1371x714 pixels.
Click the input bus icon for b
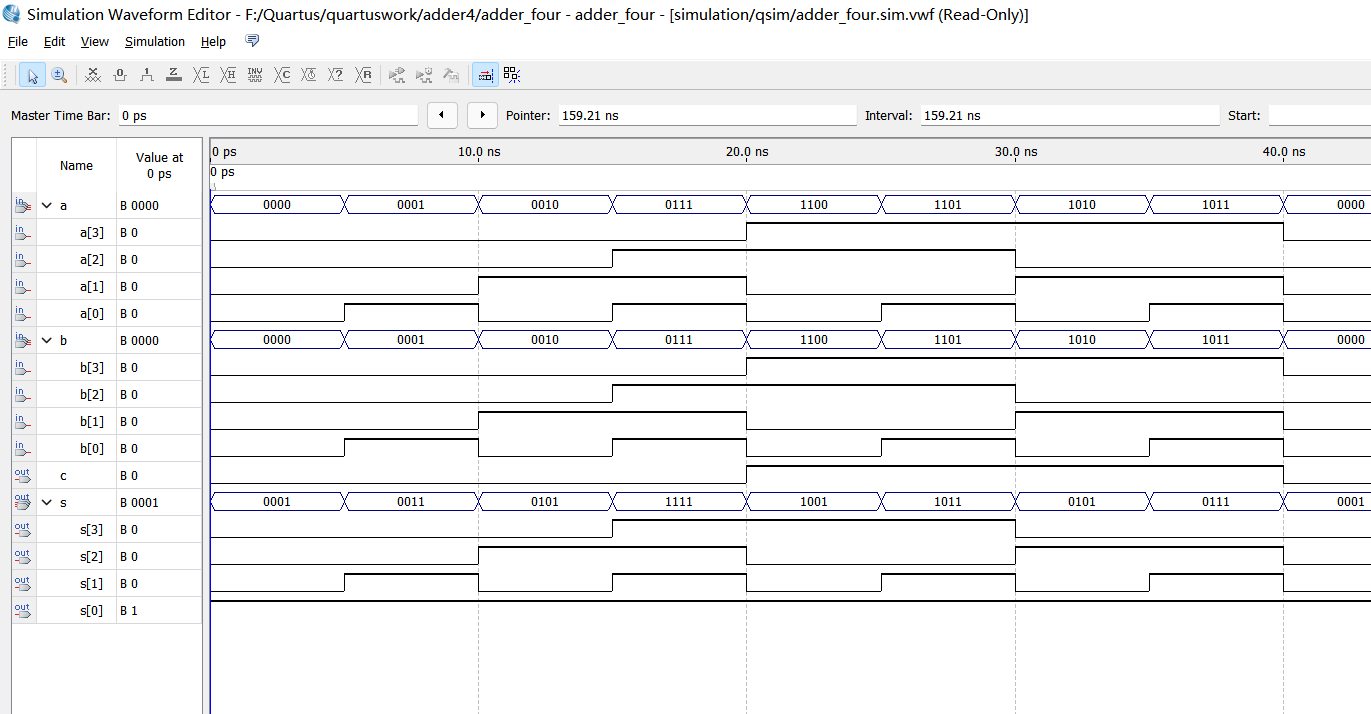(x=23, y=340)
